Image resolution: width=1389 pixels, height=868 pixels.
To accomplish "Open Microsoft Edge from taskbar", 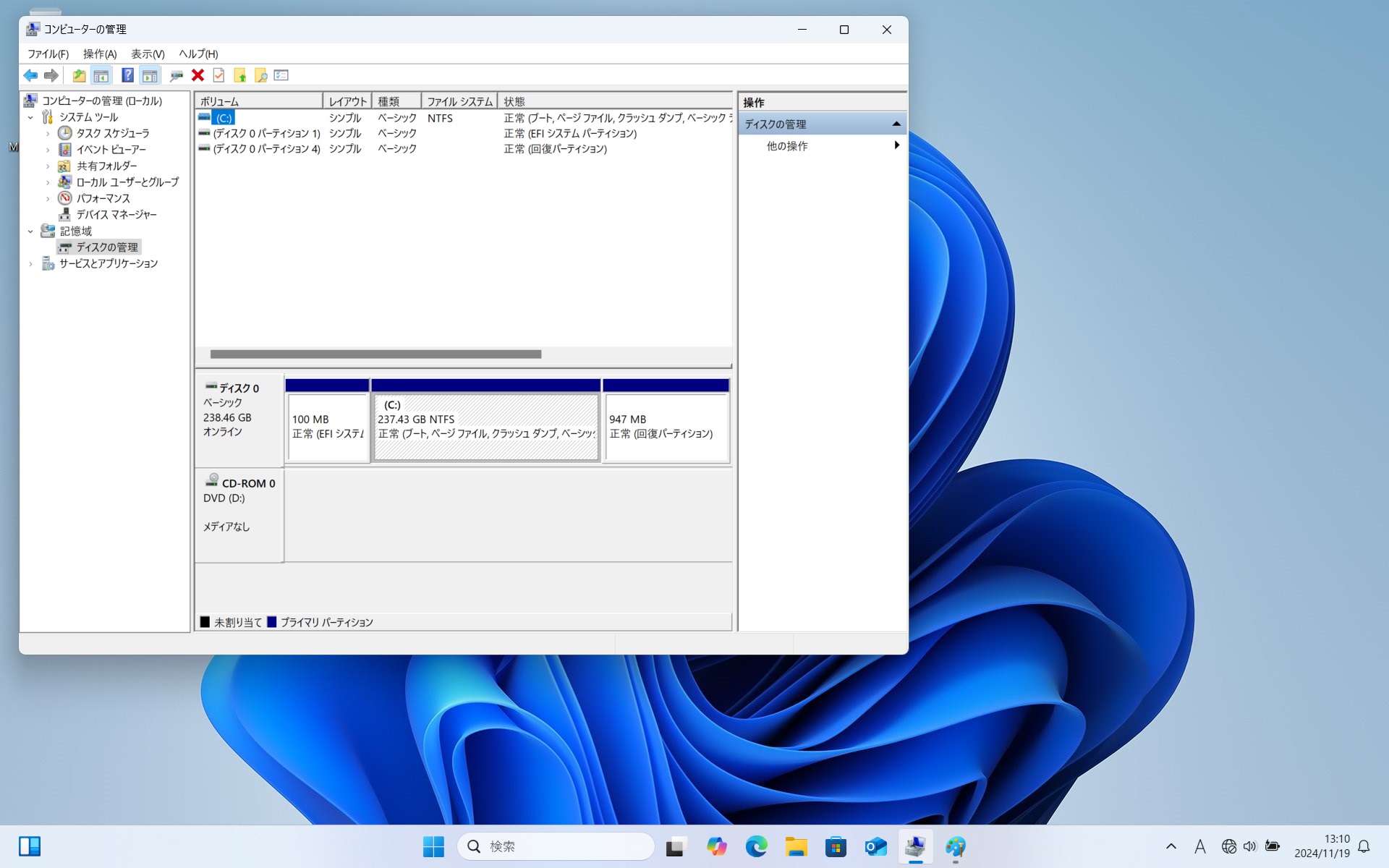I will pyautogui.click(x=756, y=846).
